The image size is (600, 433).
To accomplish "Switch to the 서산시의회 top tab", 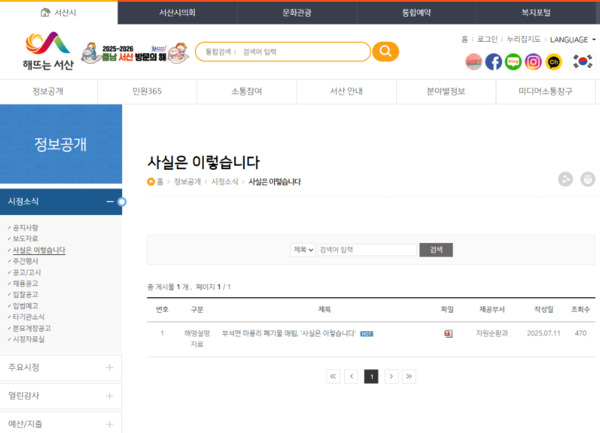I will pyautogui.click(x=178, y=13).
